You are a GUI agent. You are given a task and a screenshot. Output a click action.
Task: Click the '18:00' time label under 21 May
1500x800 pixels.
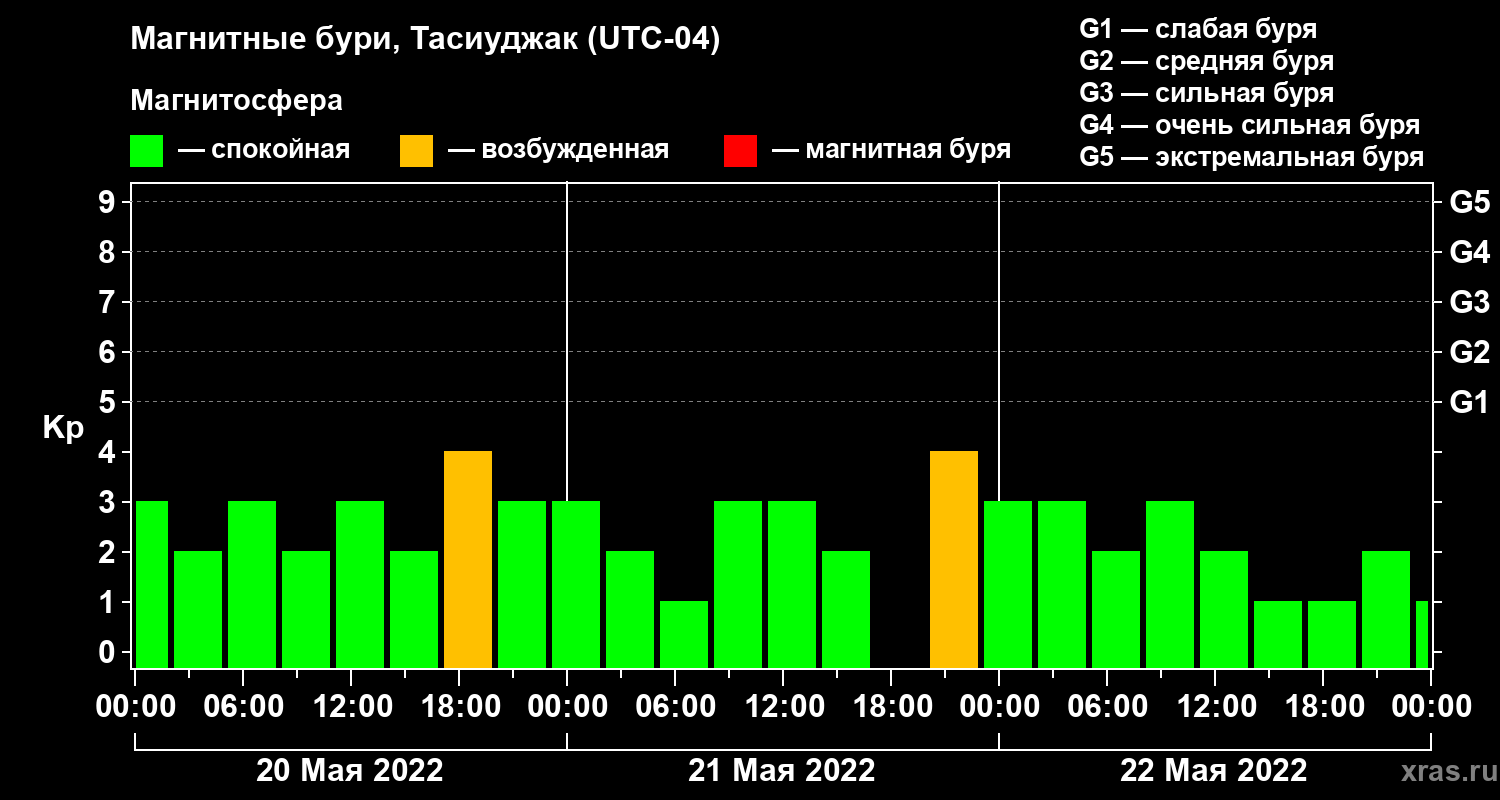(x=891, y=707)
